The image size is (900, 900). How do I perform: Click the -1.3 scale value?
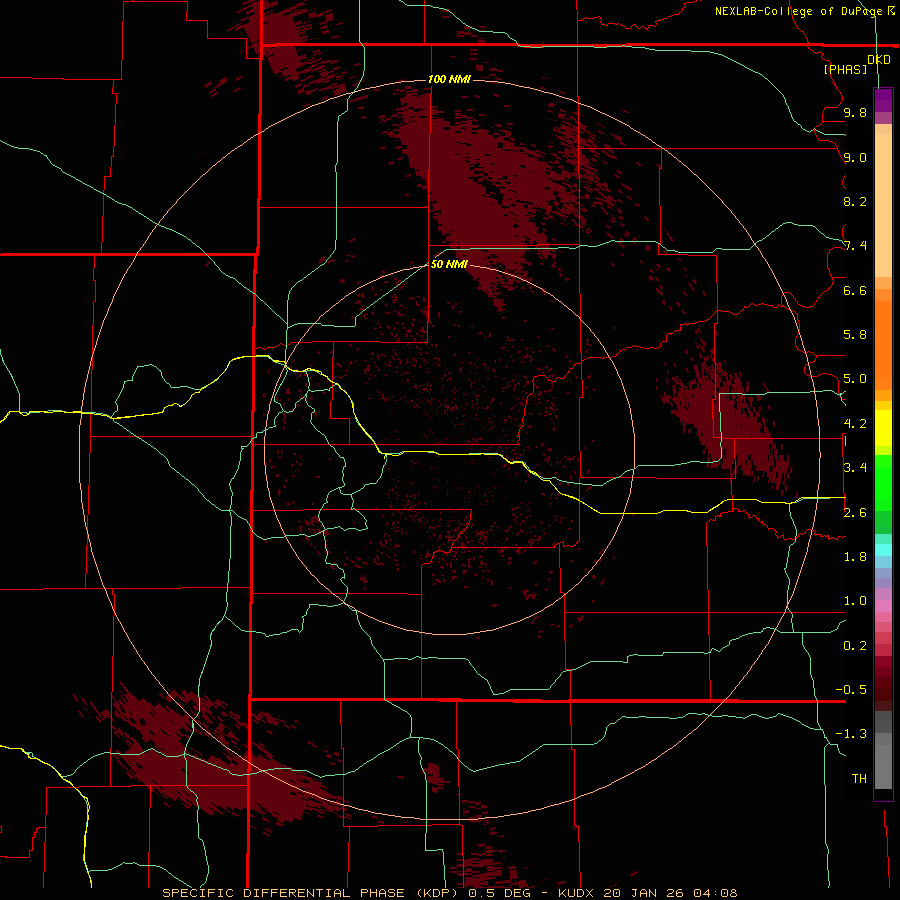pyautogui.click(x=851, y=734)
